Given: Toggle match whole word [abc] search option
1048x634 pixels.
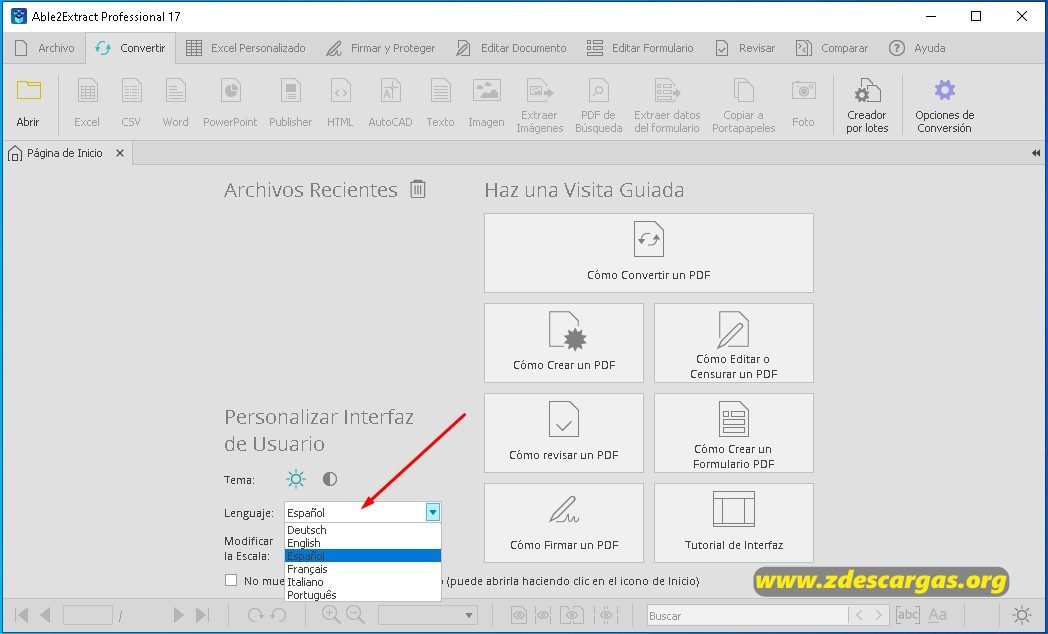Looking at the screenshot, I should [x=908, y=615].
